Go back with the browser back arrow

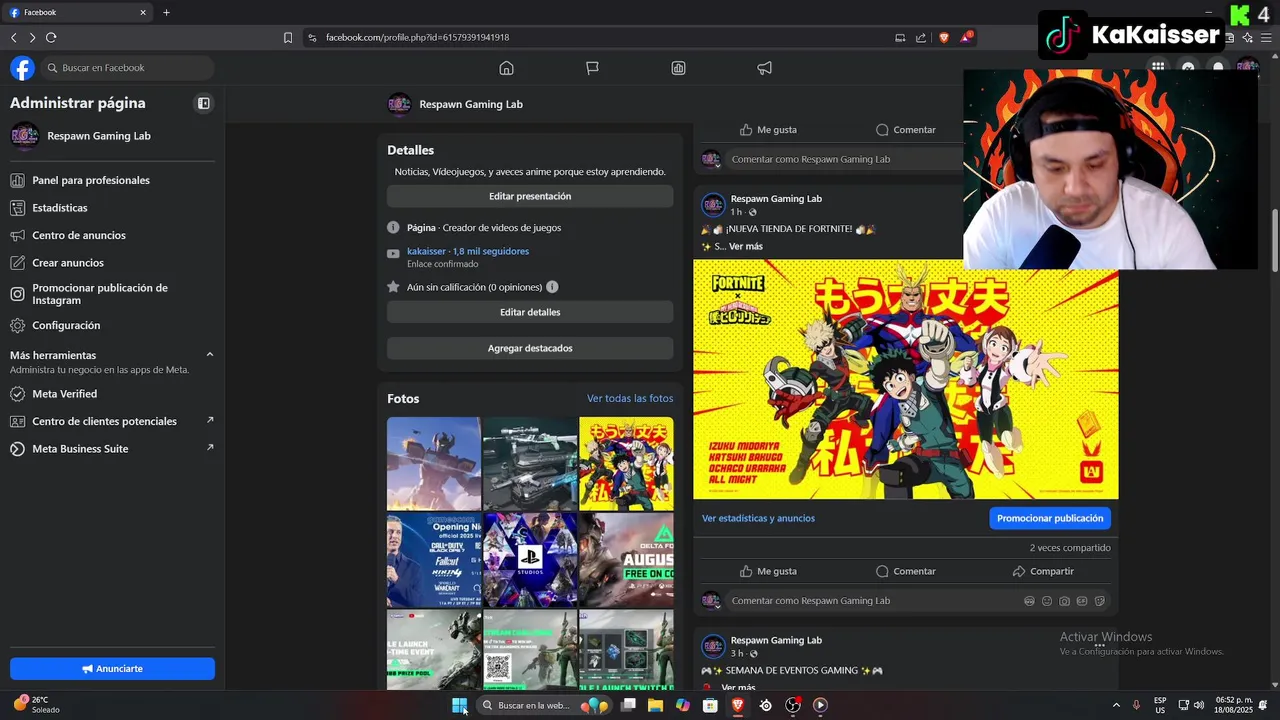pyautogui.click(x=14, y=37)
